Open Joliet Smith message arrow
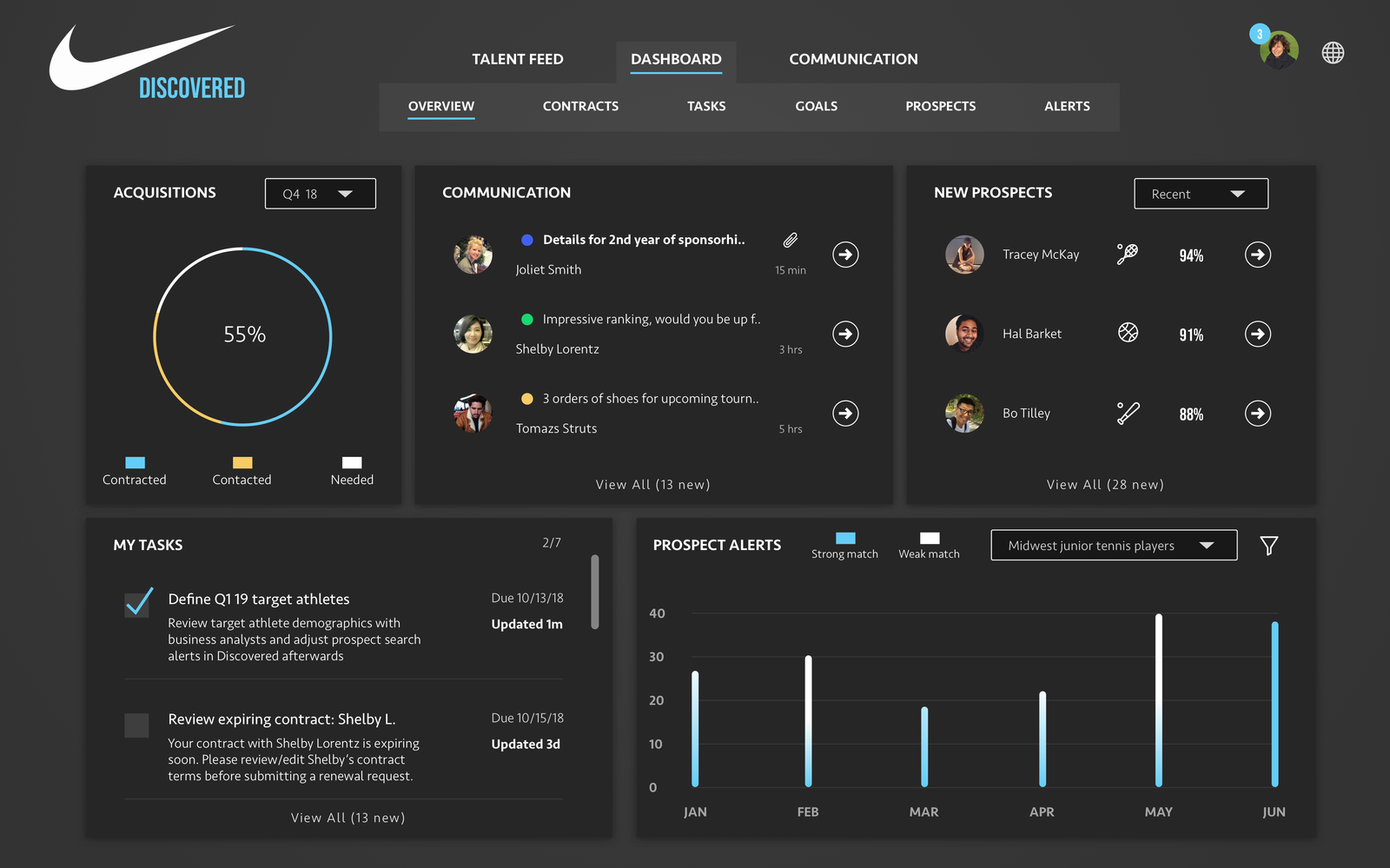This screenshot has height=868, width=1390. [845, 255]
